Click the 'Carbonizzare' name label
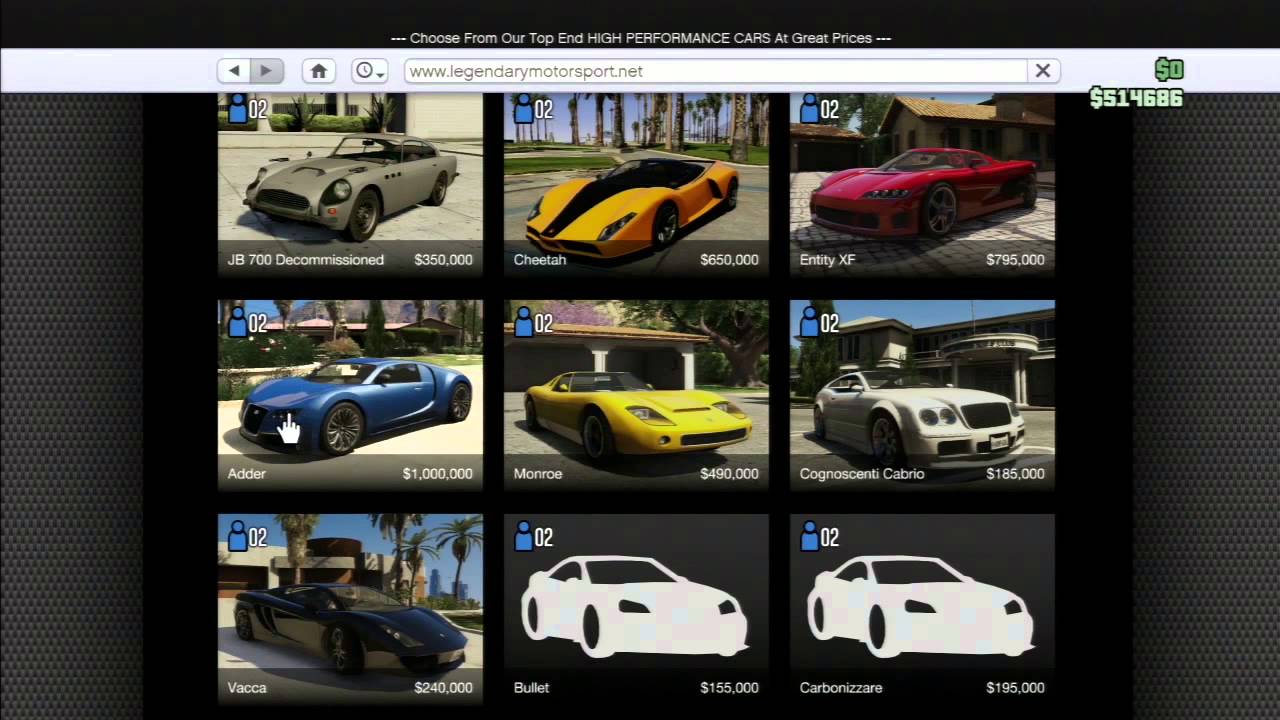This screenshot has width=1280, height=720. click(x=841, y=688)
